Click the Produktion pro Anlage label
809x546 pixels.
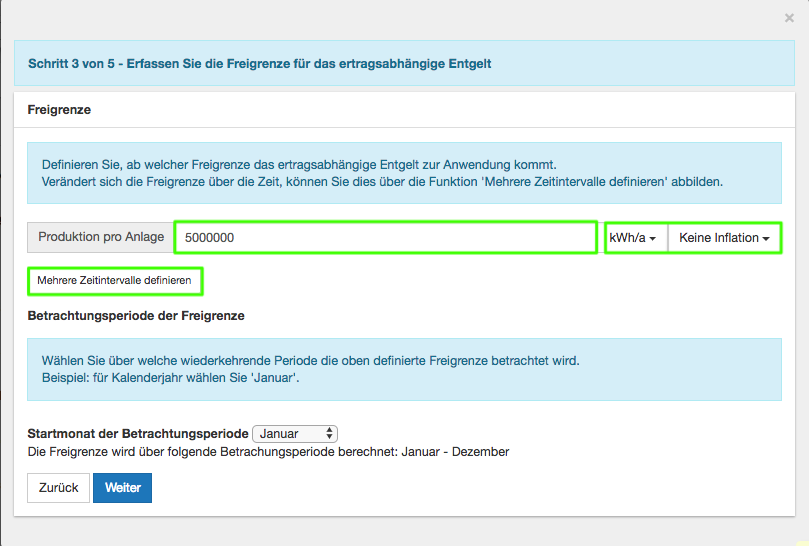click(101, 238)
